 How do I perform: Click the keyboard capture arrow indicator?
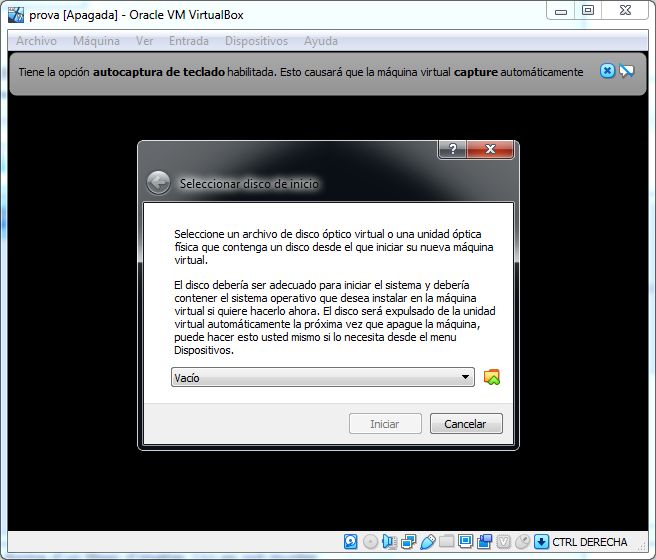click(x=541, y=541)
